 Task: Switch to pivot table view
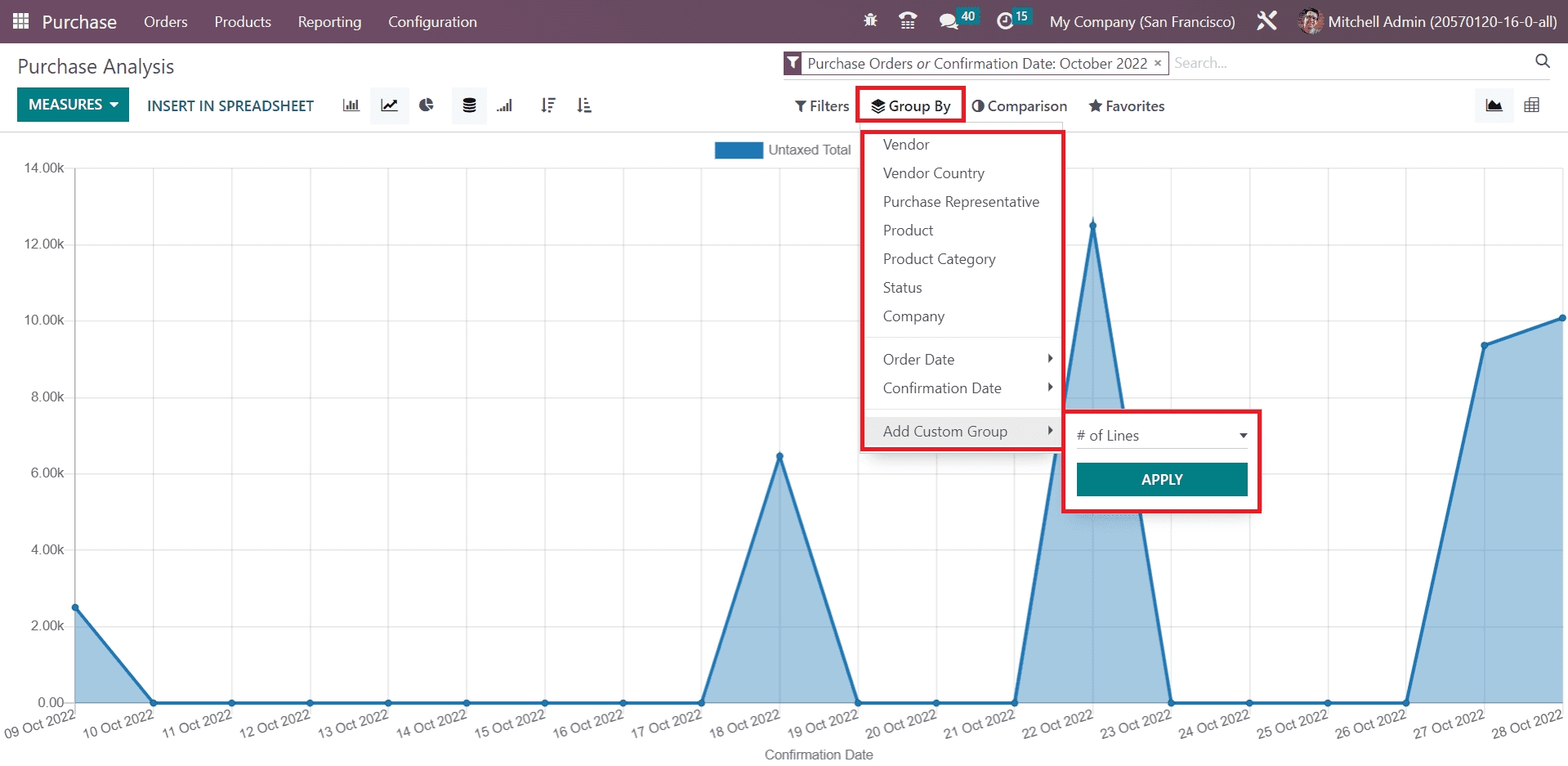click(x=1531, y=105)
